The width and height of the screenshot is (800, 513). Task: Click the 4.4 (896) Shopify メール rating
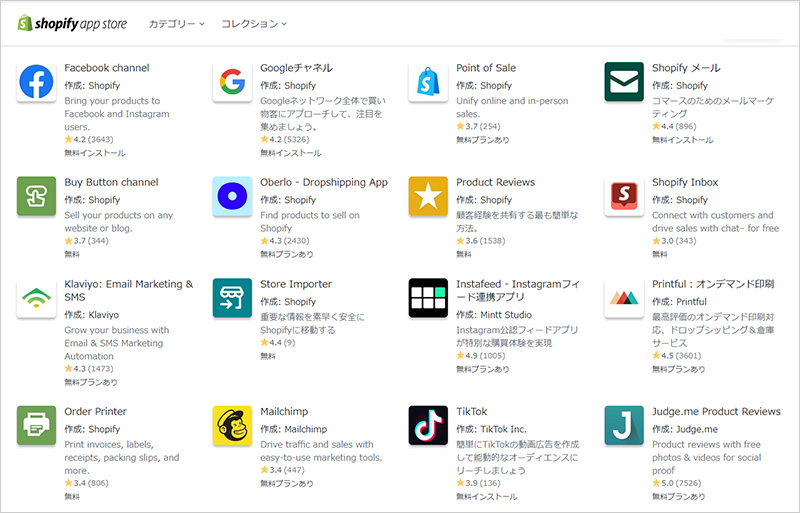tap(674, 126)
